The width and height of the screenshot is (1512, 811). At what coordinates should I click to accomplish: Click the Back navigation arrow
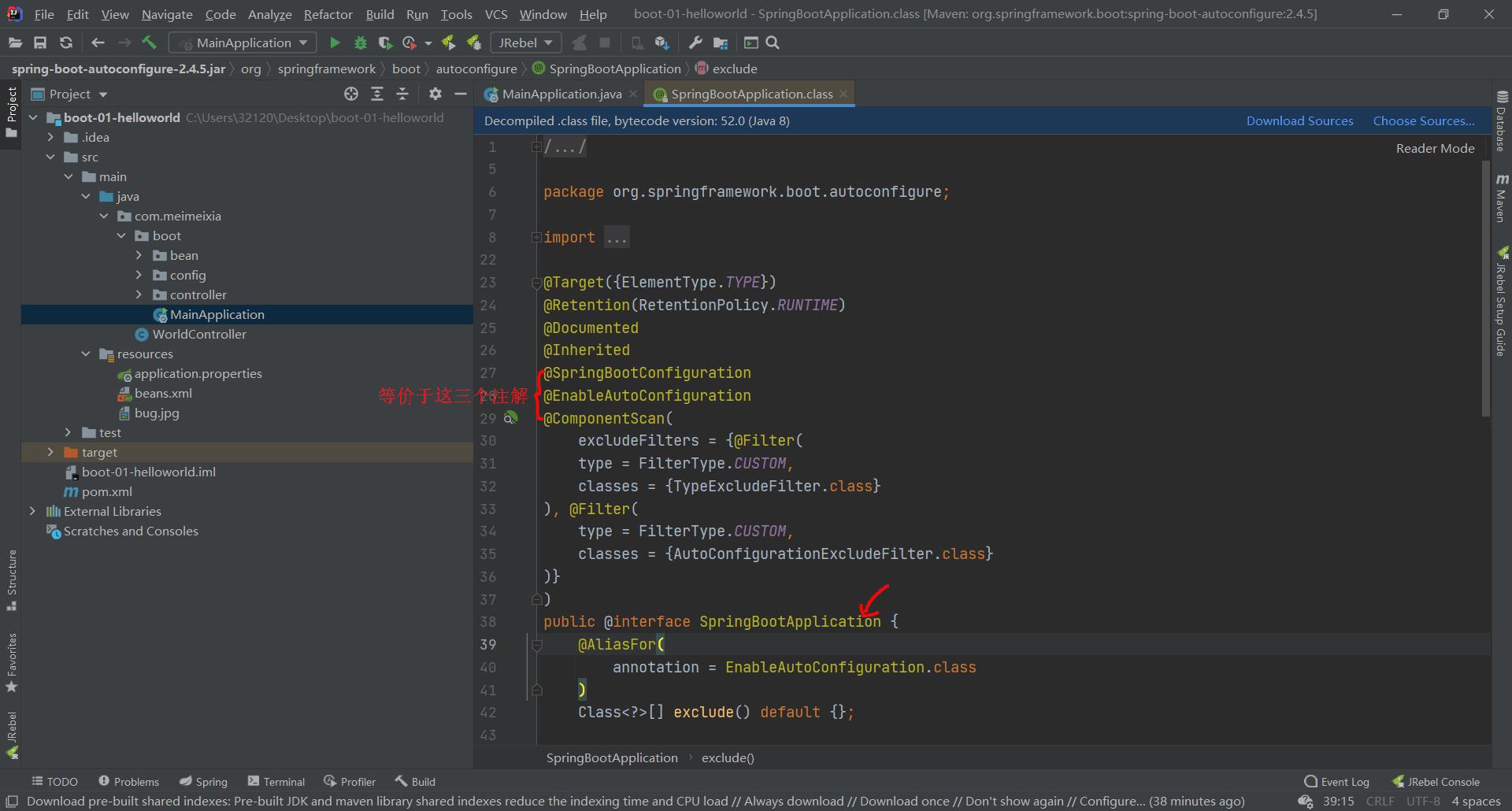click(x=98, y=43)
